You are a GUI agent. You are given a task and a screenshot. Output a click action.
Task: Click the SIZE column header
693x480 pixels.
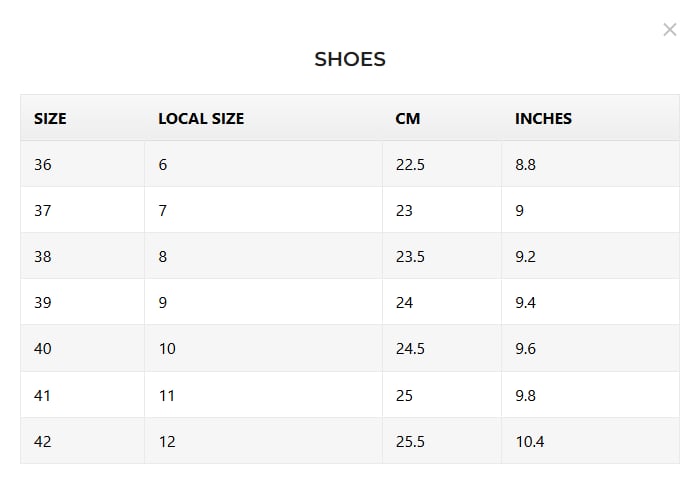[50, 118]
